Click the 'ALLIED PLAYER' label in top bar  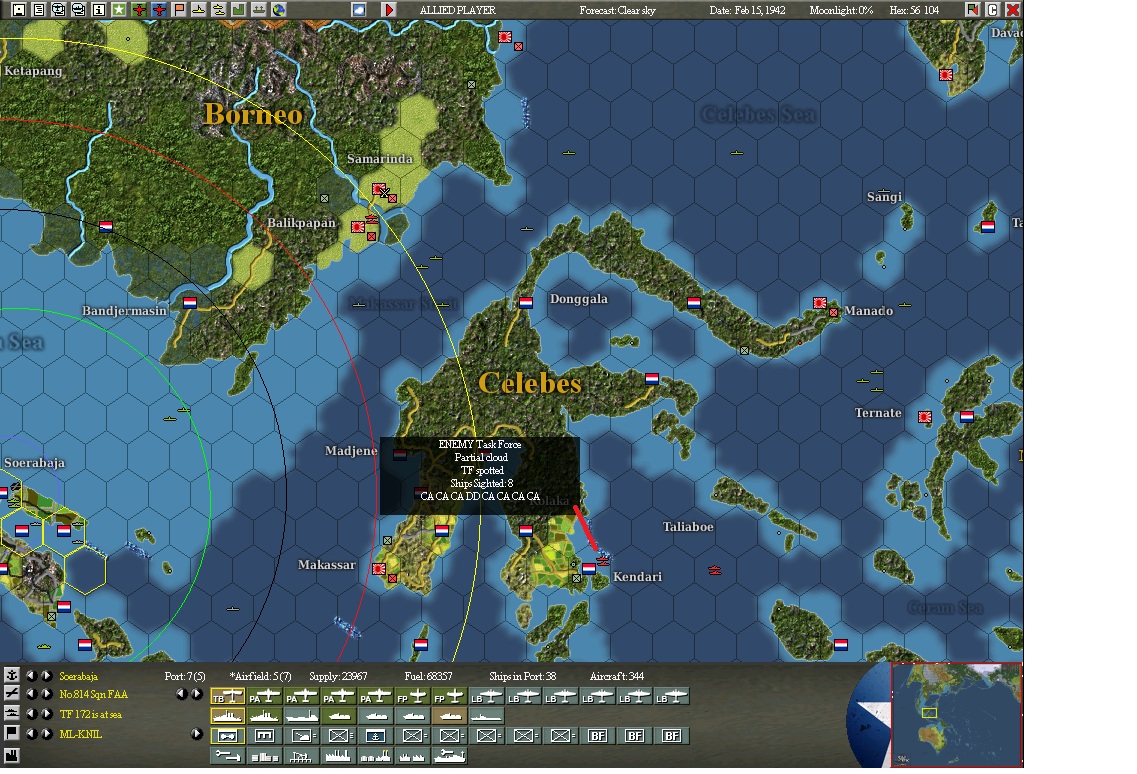(458, 10)
